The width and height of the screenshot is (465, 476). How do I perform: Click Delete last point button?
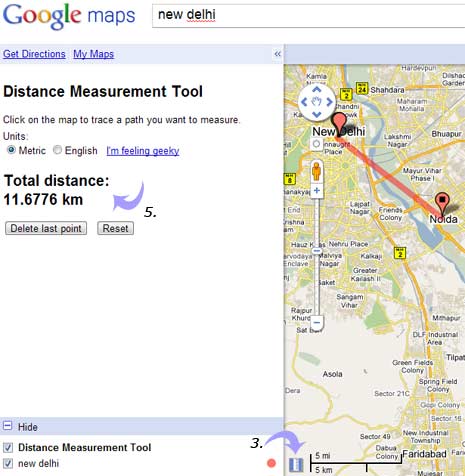point(46,228)
